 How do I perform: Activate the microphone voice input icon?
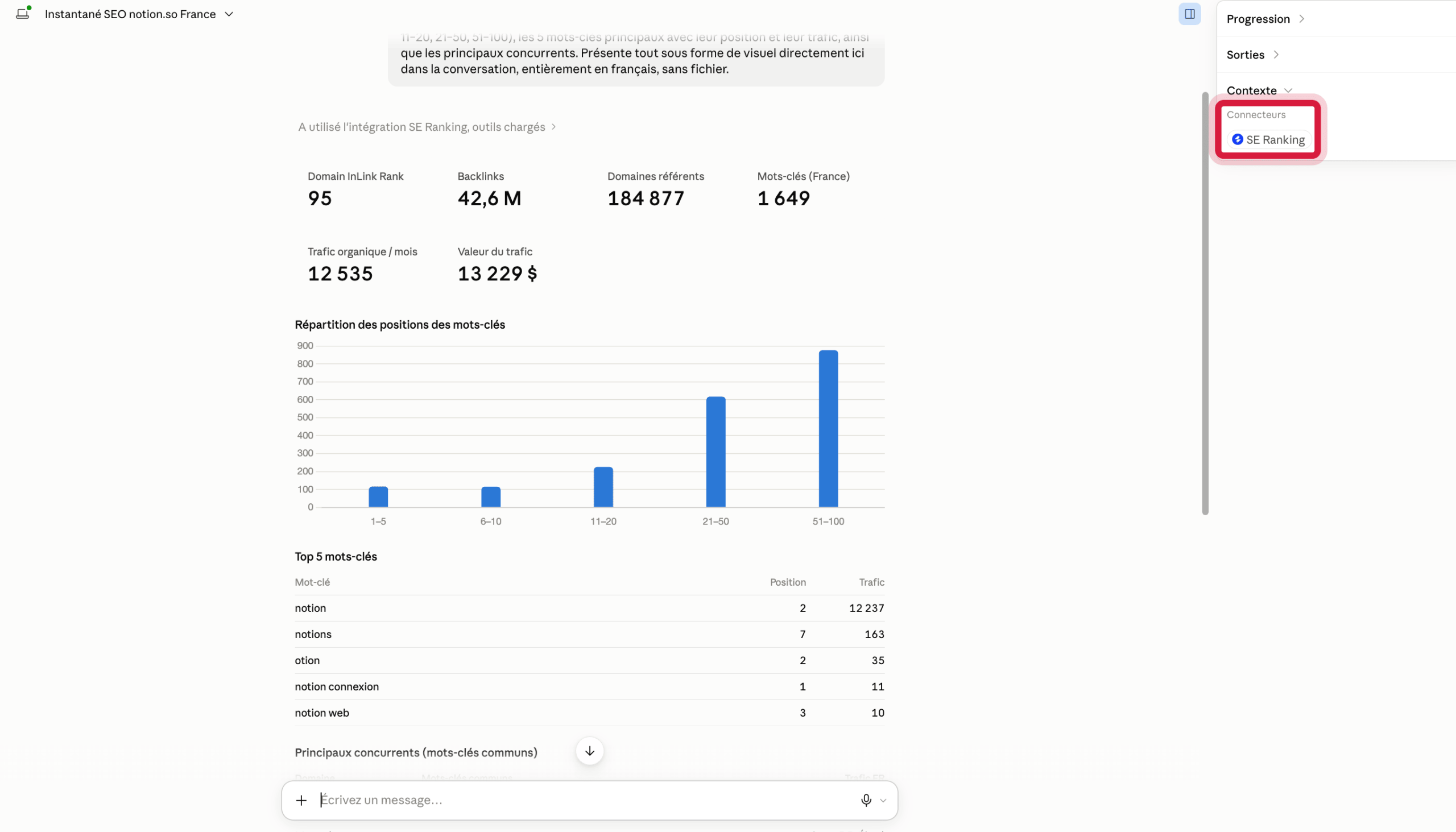866,800
